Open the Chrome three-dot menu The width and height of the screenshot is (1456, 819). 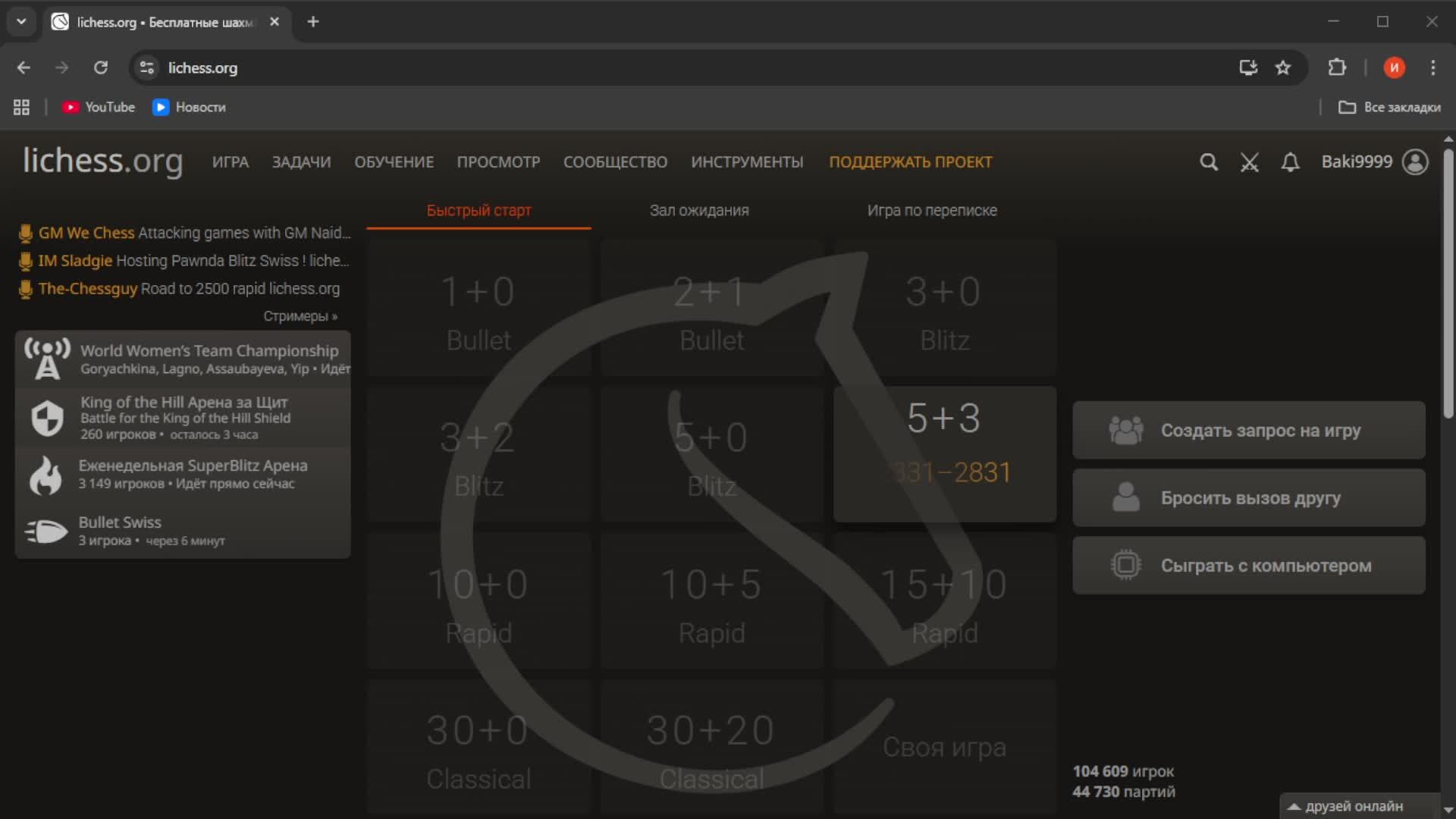tap(1432, 68)
